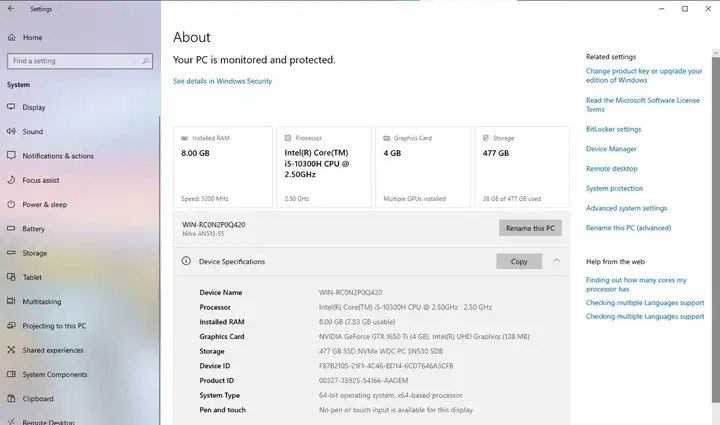Click inside the Find a setting box

click(x=80, y=61)
